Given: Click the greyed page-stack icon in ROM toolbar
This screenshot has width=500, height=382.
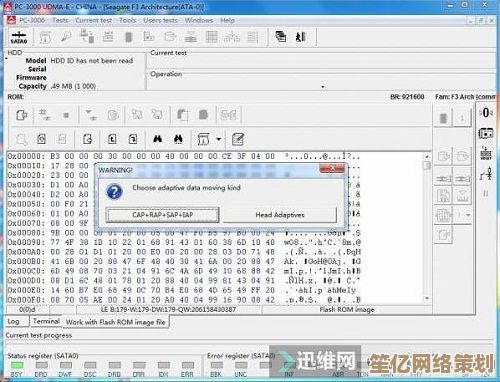Looking at the screenshot, I should [x=182, y=115].
